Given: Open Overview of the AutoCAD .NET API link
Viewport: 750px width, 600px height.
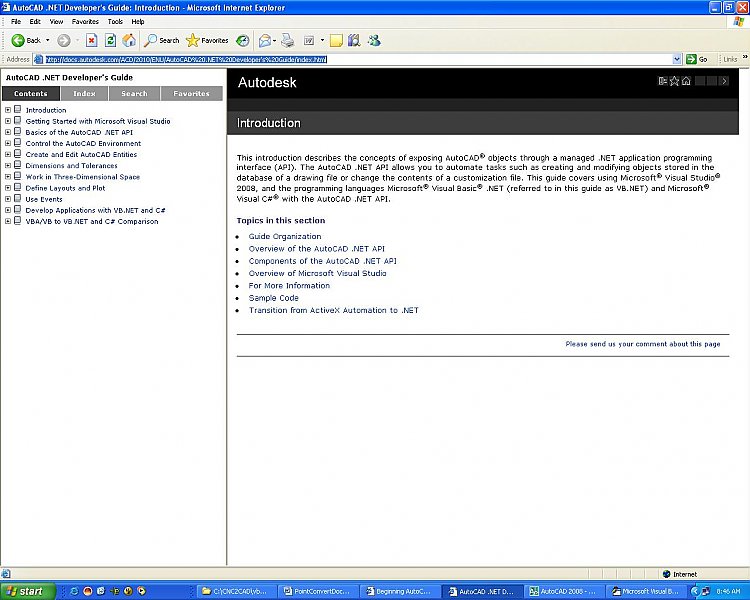Looking at the screenshot, I should point(316,249).
